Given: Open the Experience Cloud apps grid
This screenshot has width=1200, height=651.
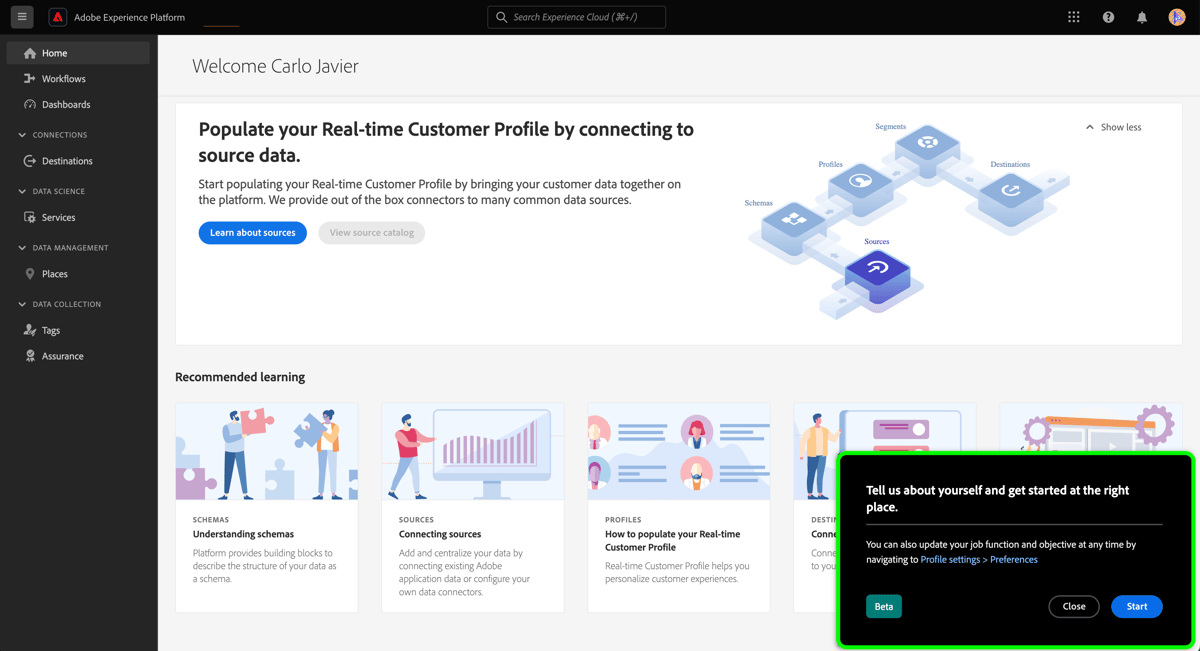Looking at the screenshot, I should (1073, 16).
